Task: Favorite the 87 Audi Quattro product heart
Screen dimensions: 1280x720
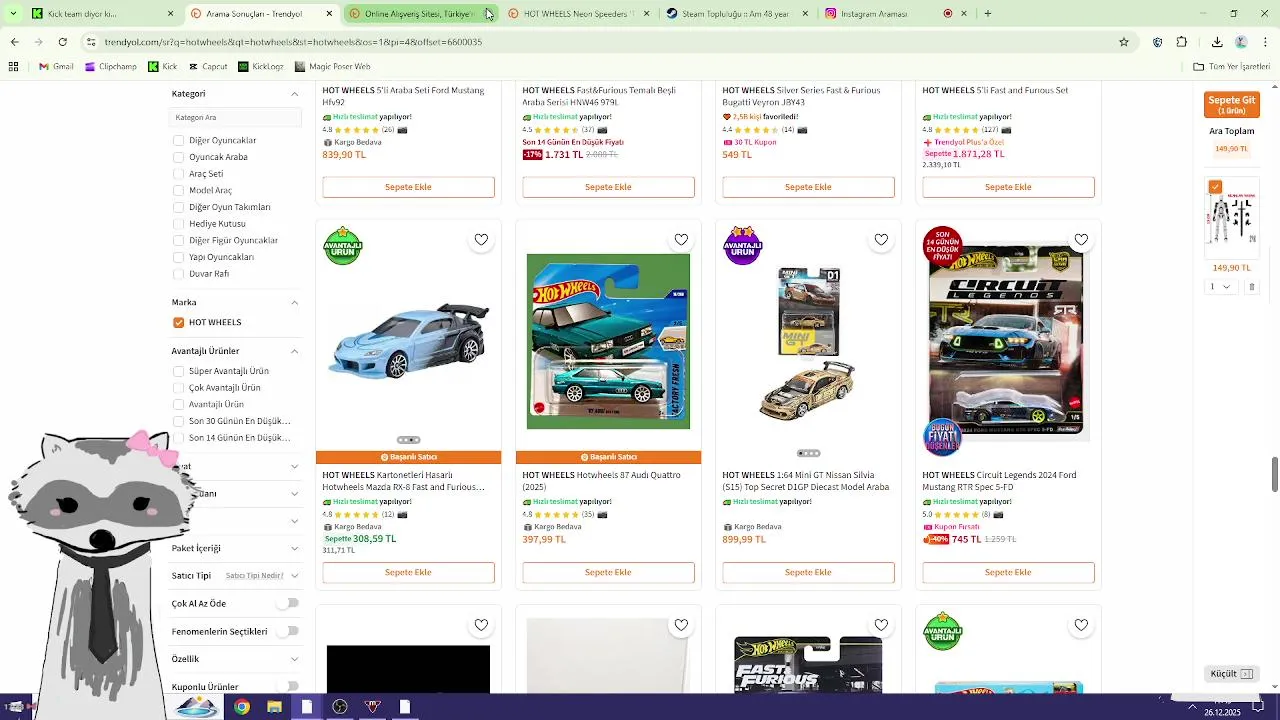Action: pyautogui.click(x=681, y=240)
